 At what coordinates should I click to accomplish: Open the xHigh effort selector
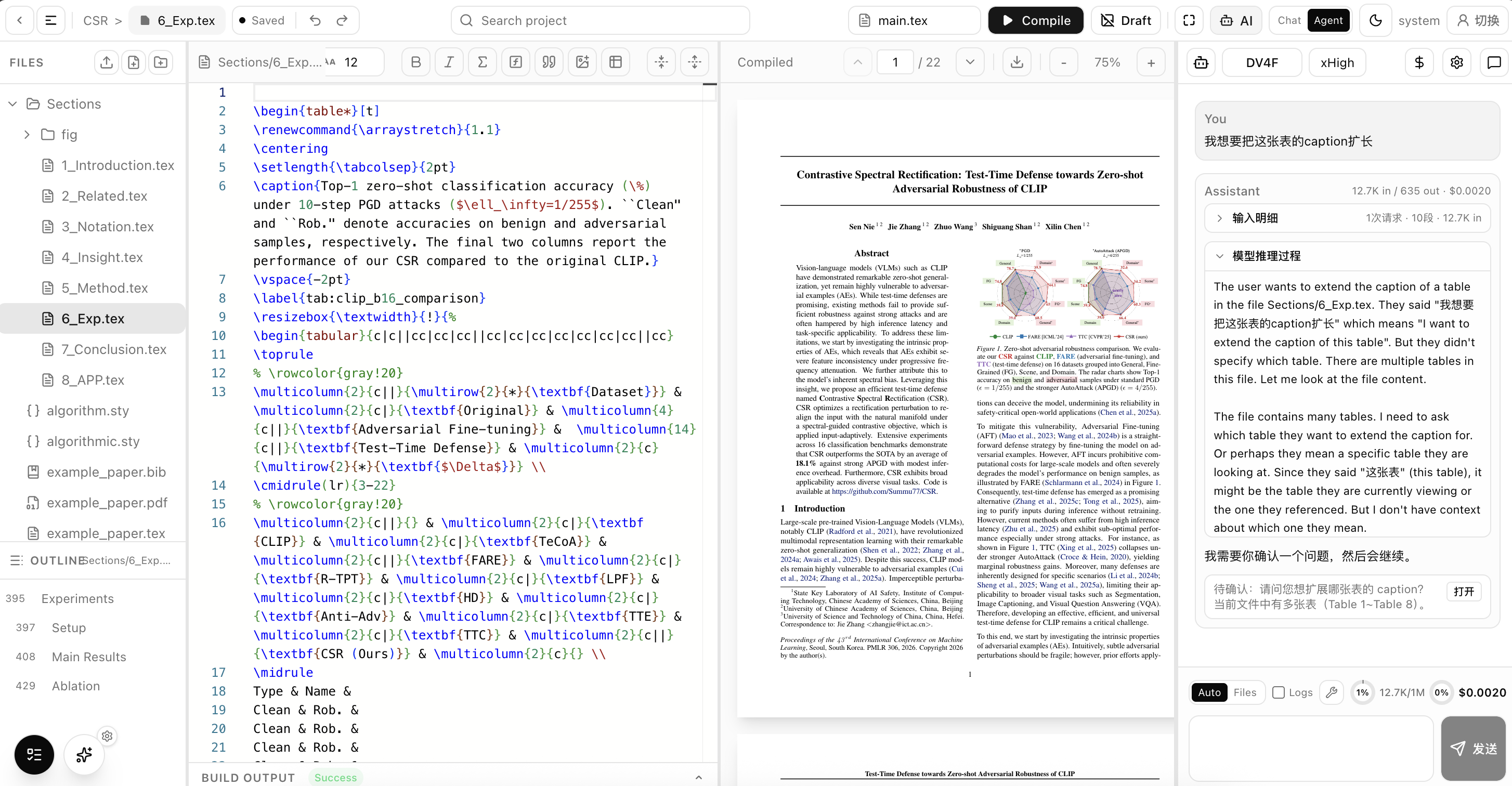[x=1337, y=62]
